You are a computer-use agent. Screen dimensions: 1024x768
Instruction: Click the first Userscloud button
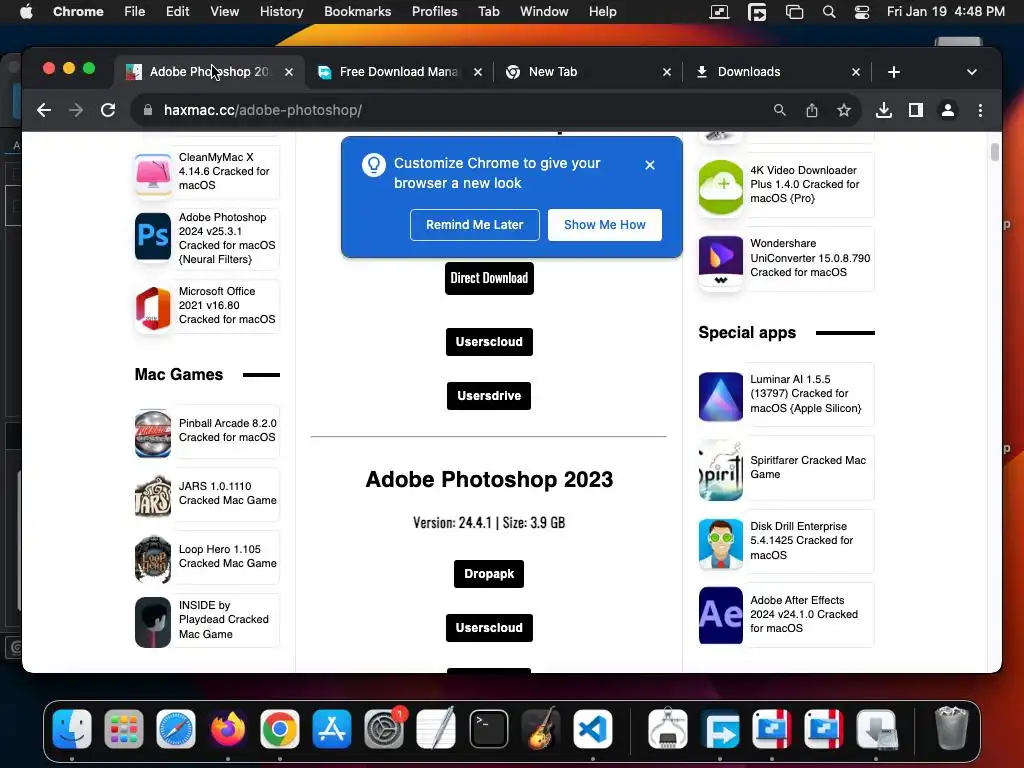489,342
